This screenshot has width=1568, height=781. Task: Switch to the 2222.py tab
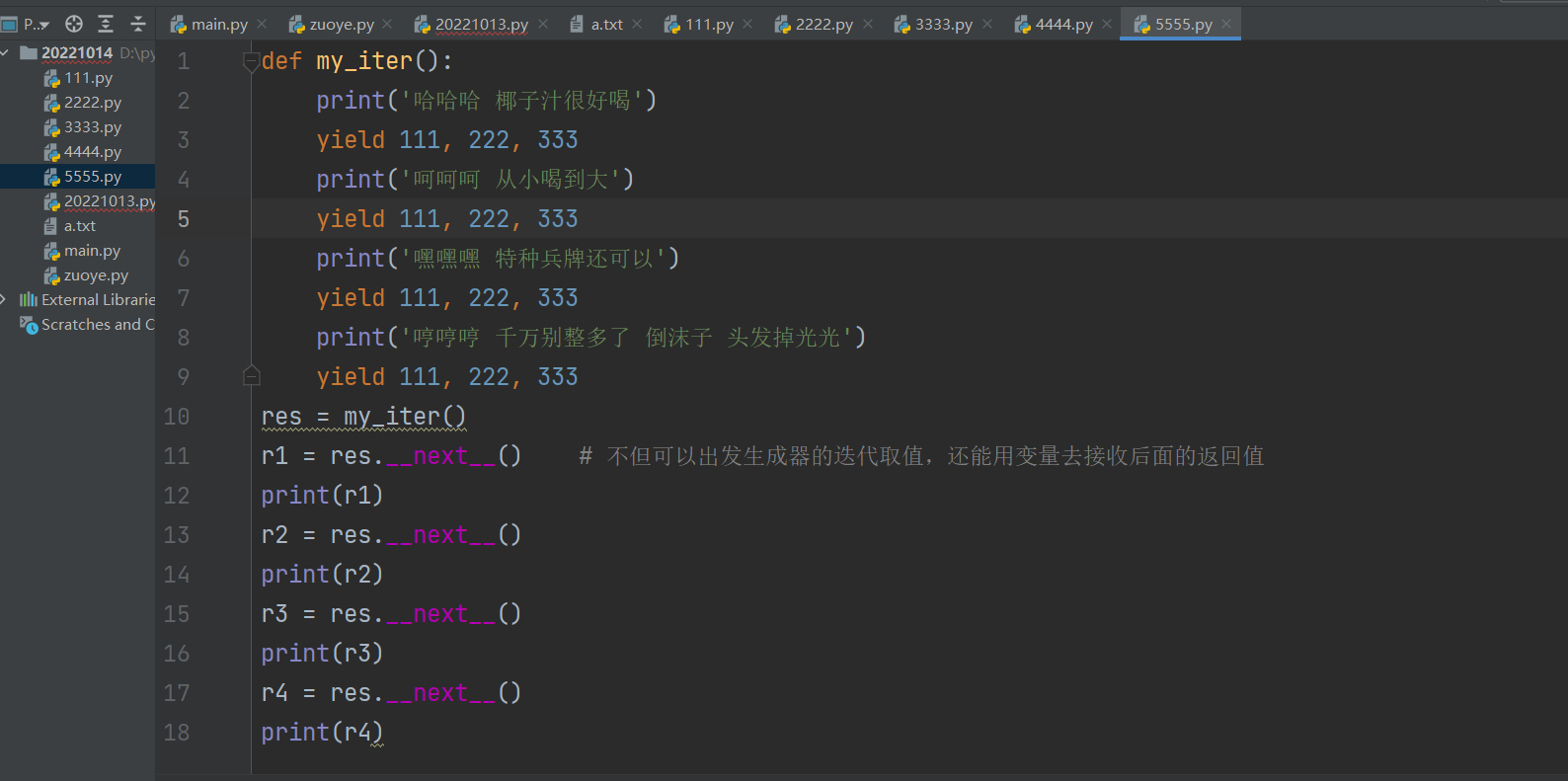coord(823,25)
